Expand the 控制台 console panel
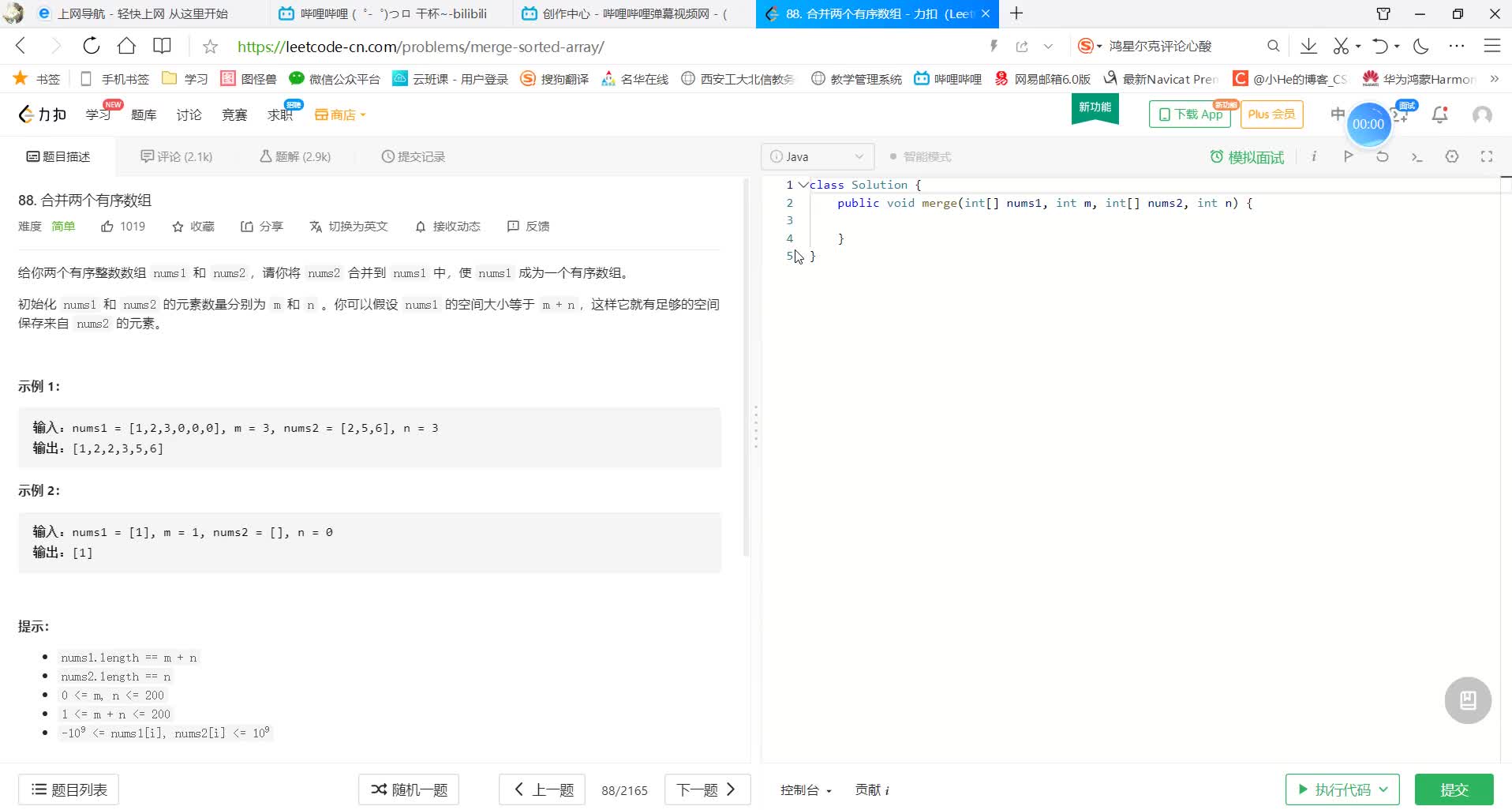Viewport: 1512px width, 810px height. (x=806, y=789)
